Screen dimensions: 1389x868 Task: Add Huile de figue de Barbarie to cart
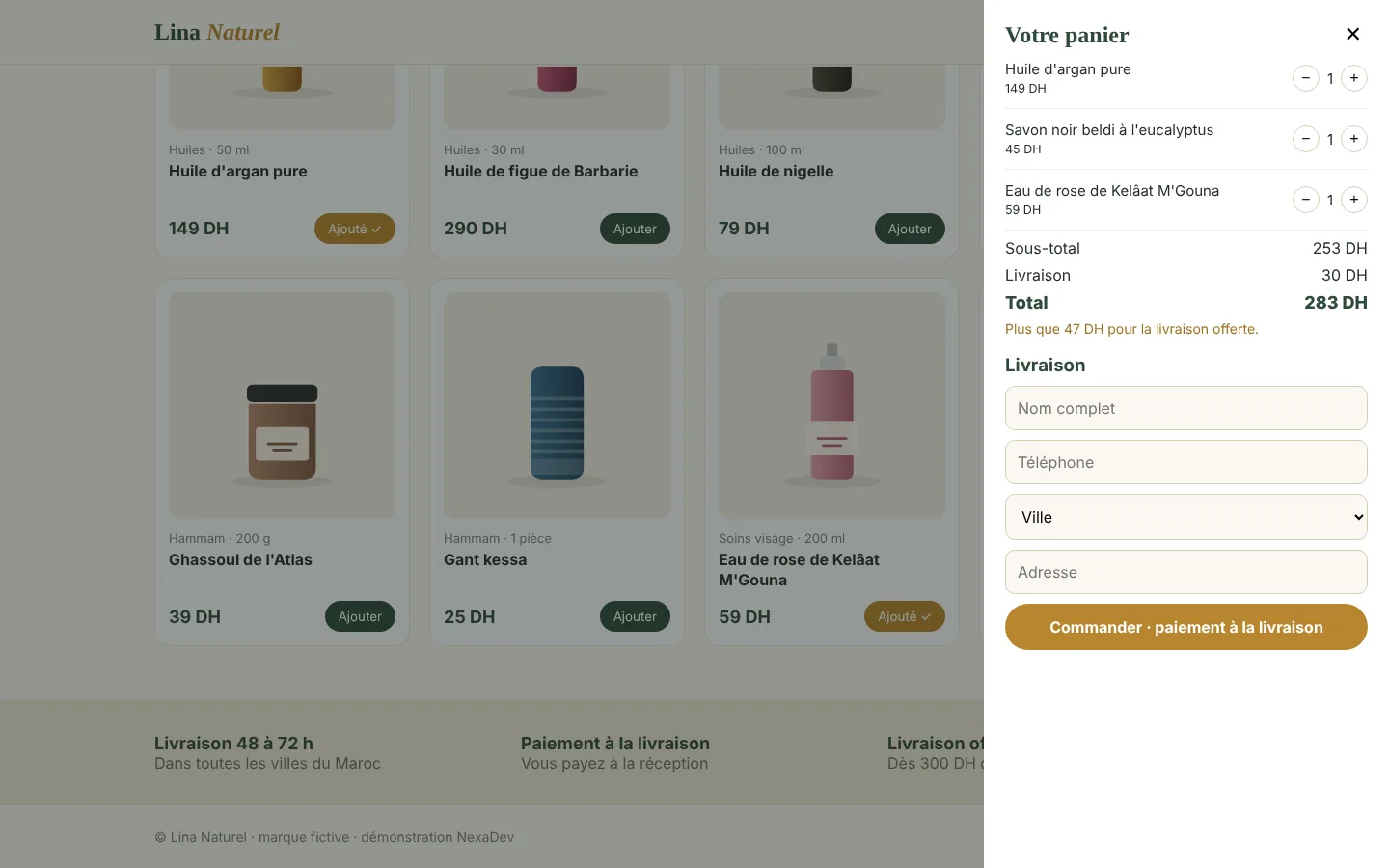coord(635,229)
